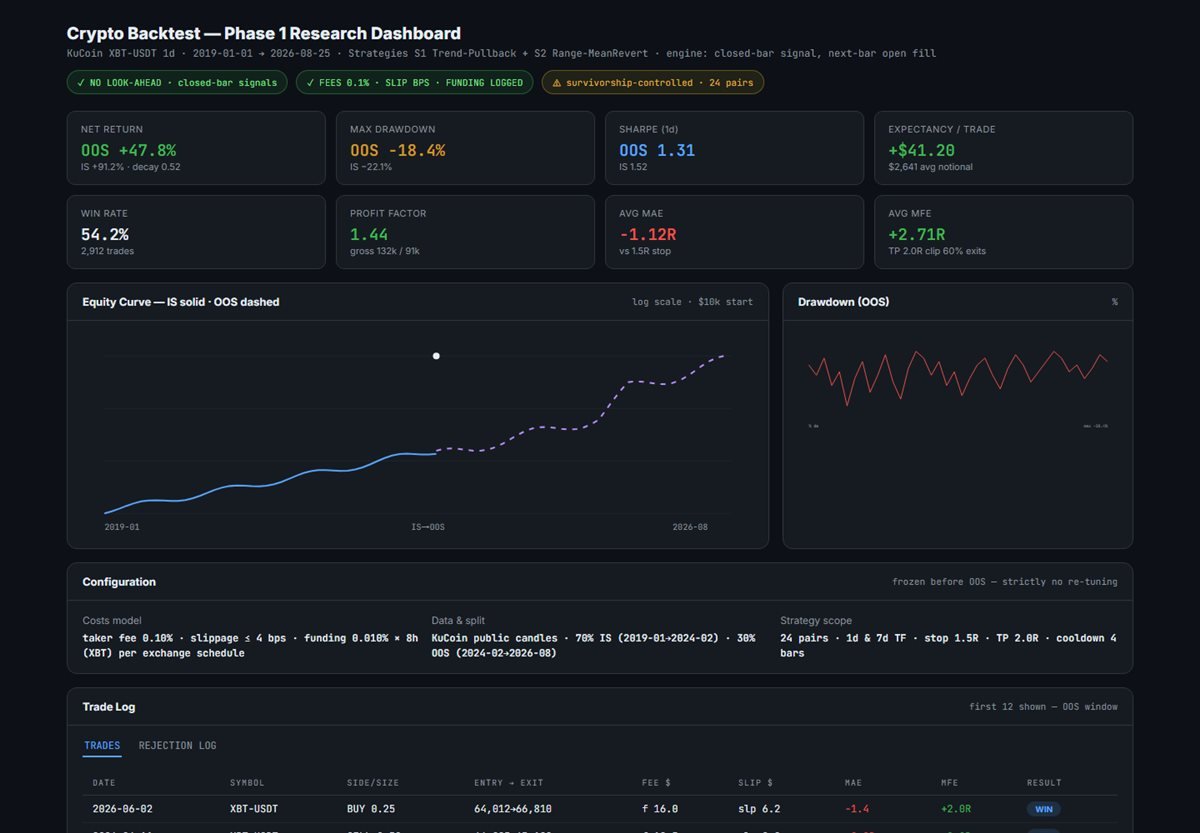Click the 'Configuration' panel title
The image size is (1200, 833).
[119, 582]
